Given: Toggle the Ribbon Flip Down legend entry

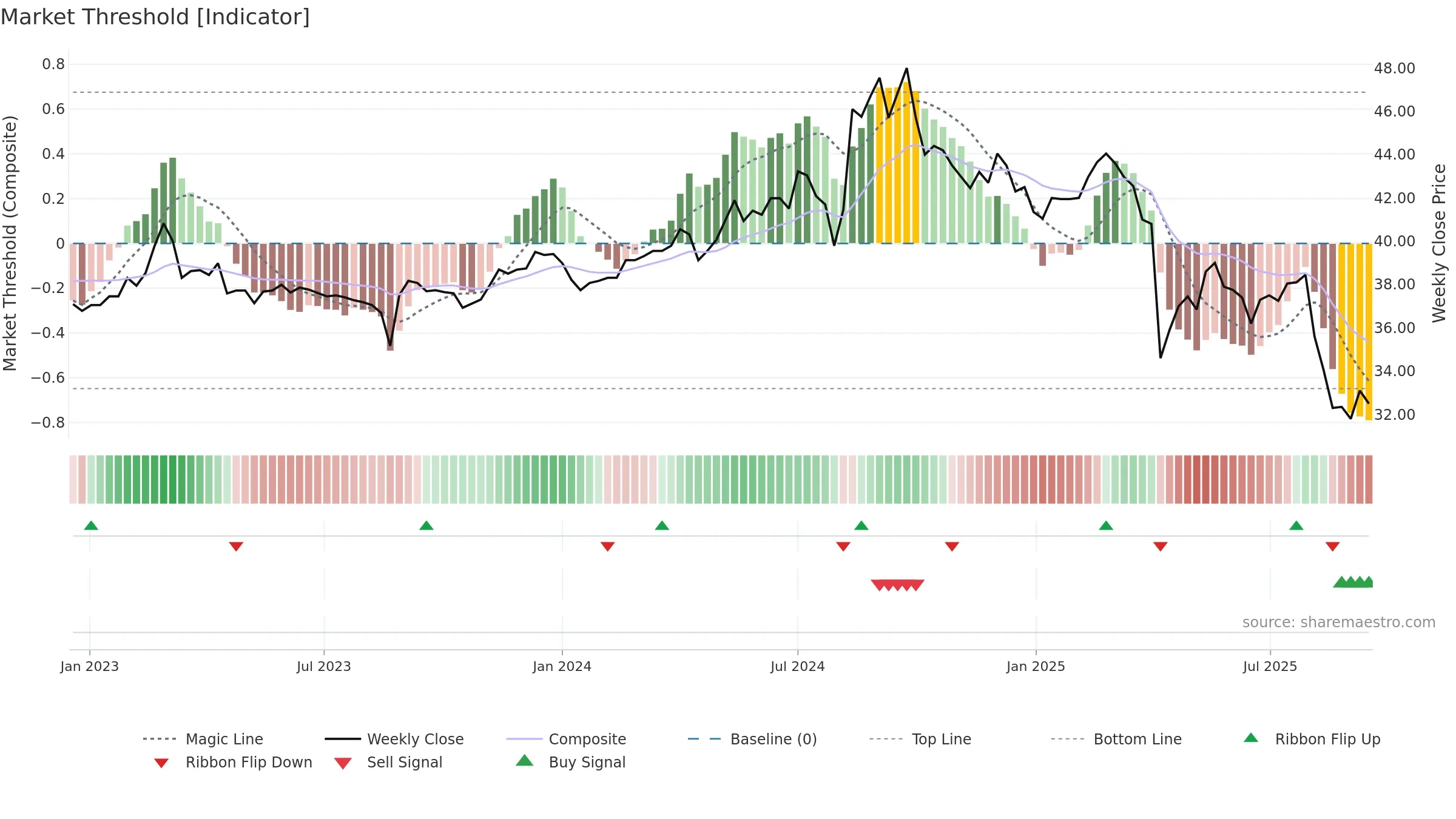Looking at the screenshot, I should [x=232, y=762].
